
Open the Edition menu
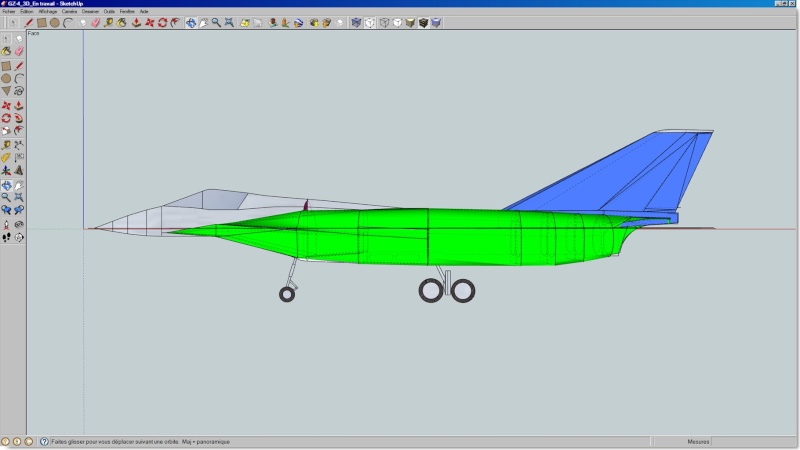point(27,11)
